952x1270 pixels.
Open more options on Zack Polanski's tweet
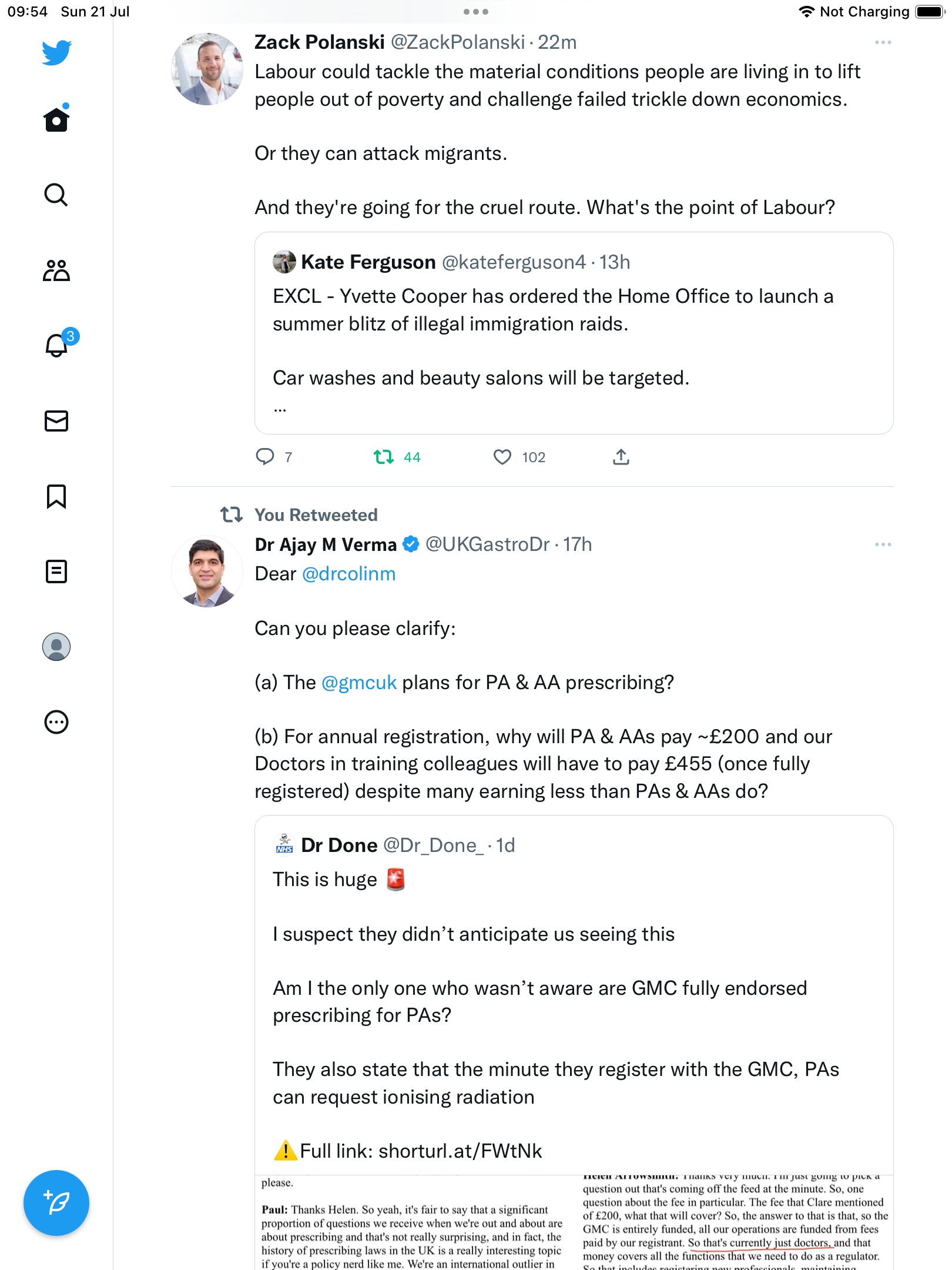coord(883,42)
